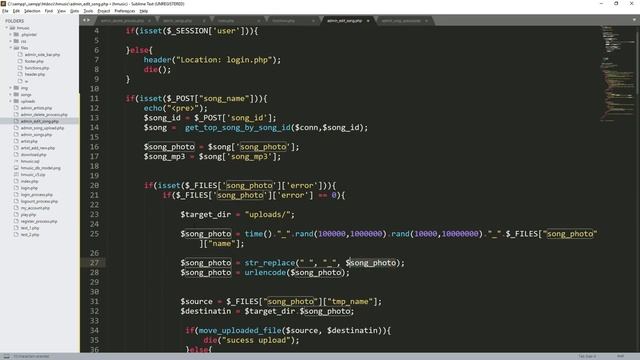Viewport: 640px width, 360px height.
Task: Close the admin_song_upload tab
Action: tap(427, 20)
